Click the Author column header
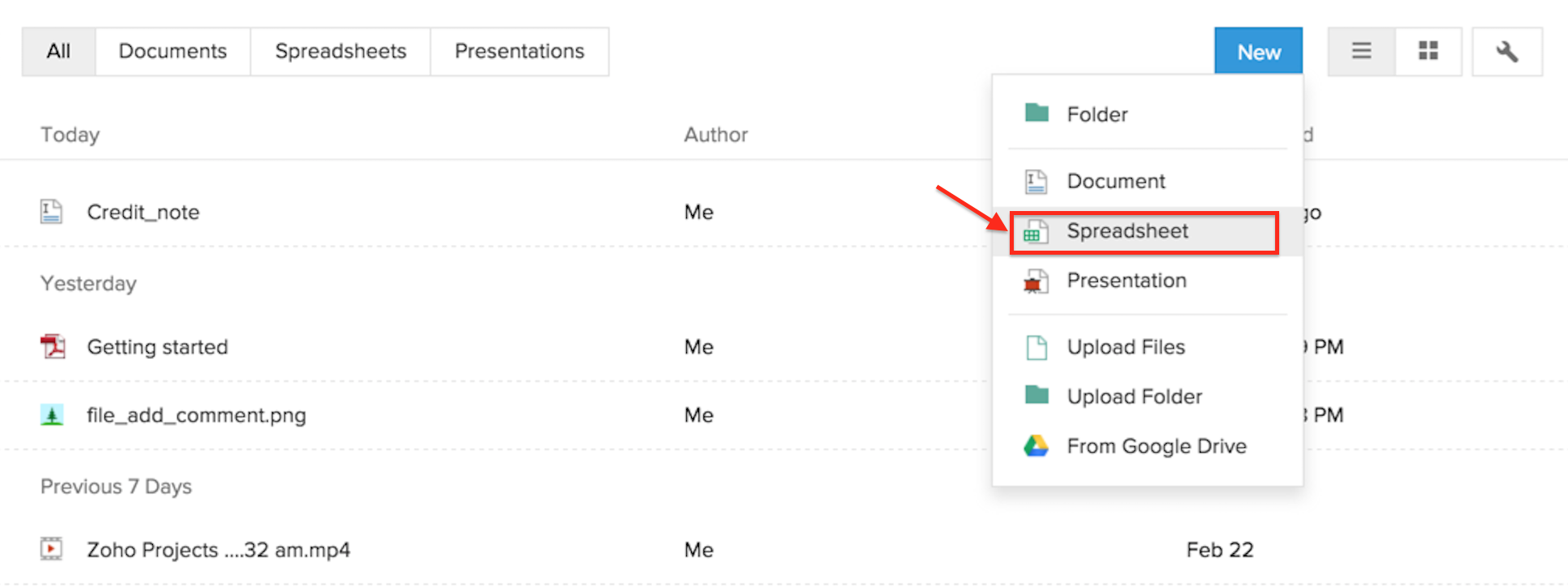 point(716,135)
